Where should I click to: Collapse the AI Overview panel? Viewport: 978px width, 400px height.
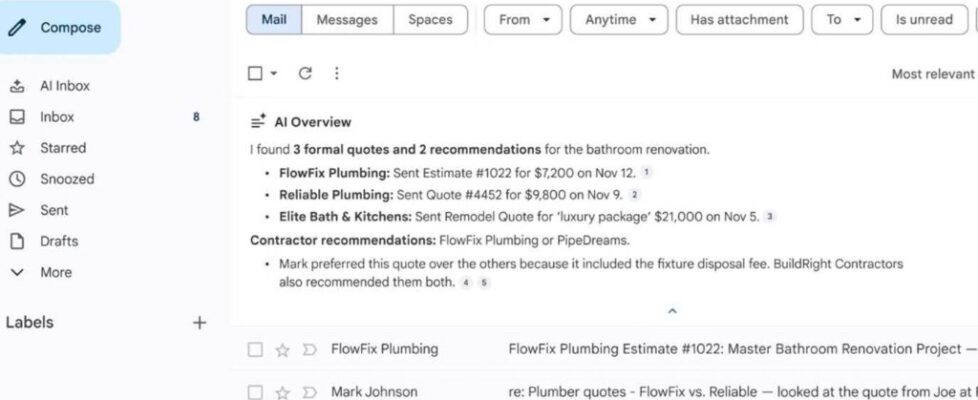coord(672,311)
